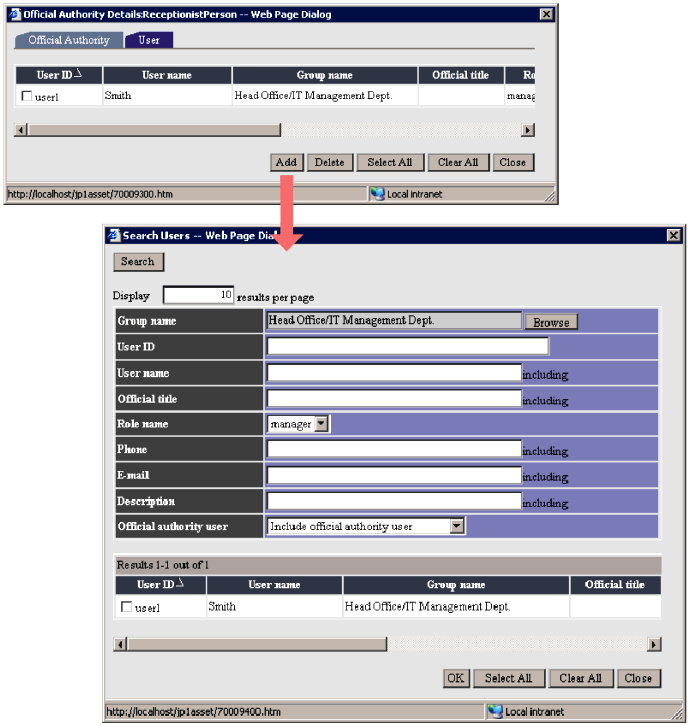
Task: Click the Group name field in search form
Action: click(x=394, y=320)
